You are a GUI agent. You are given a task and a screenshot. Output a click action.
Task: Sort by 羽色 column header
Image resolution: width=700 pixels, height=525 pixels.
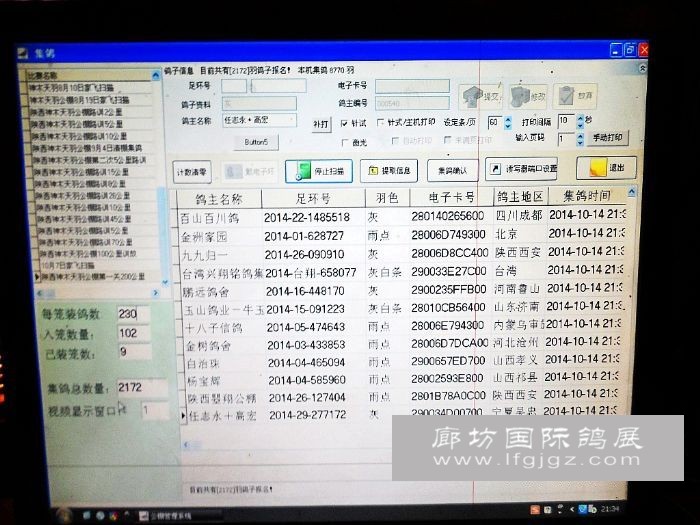(x=387, y=197)
